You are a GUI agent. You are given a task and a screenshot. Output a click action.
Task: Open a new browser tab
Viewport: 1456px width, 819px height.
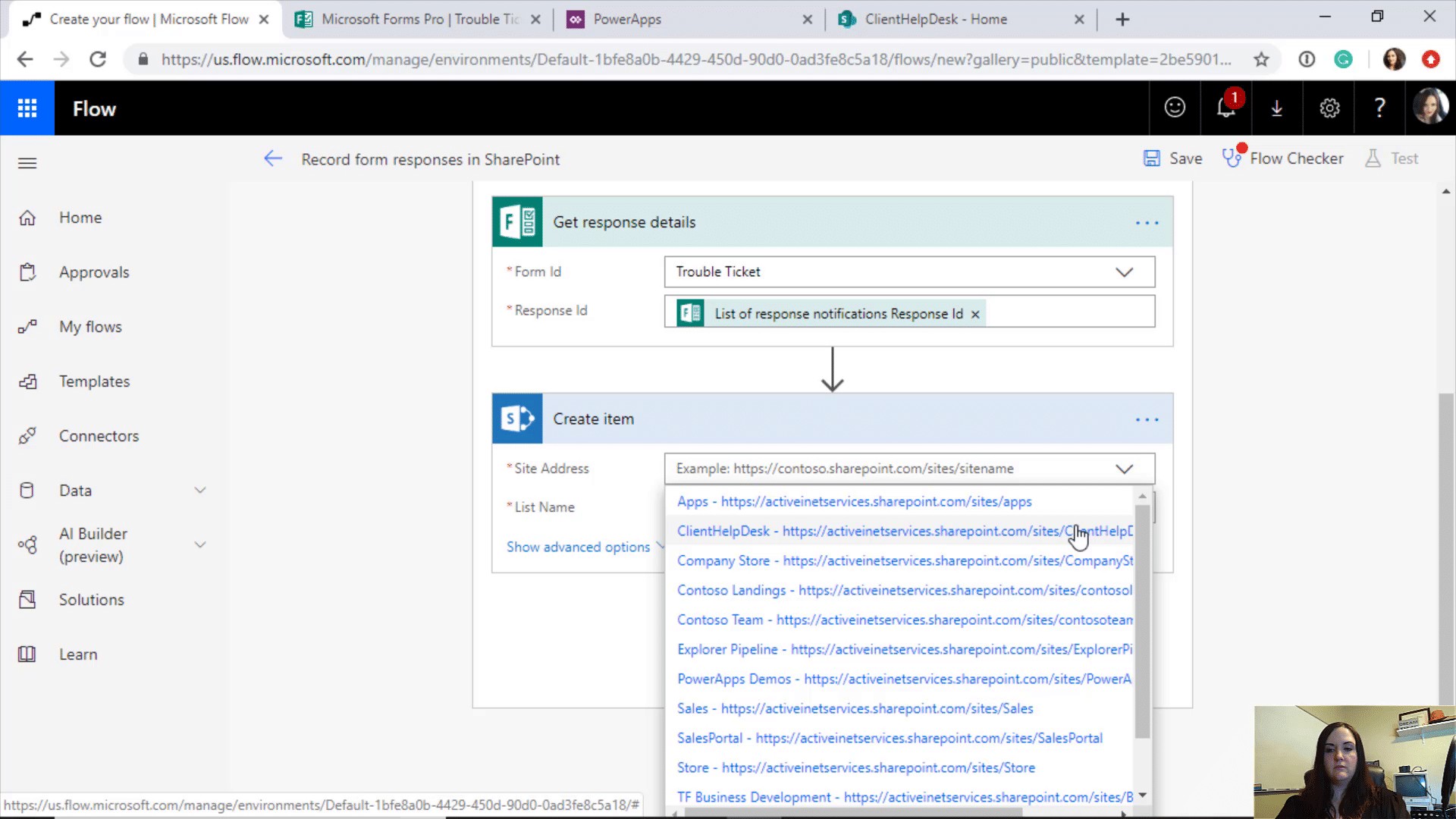click(1122, 20)
